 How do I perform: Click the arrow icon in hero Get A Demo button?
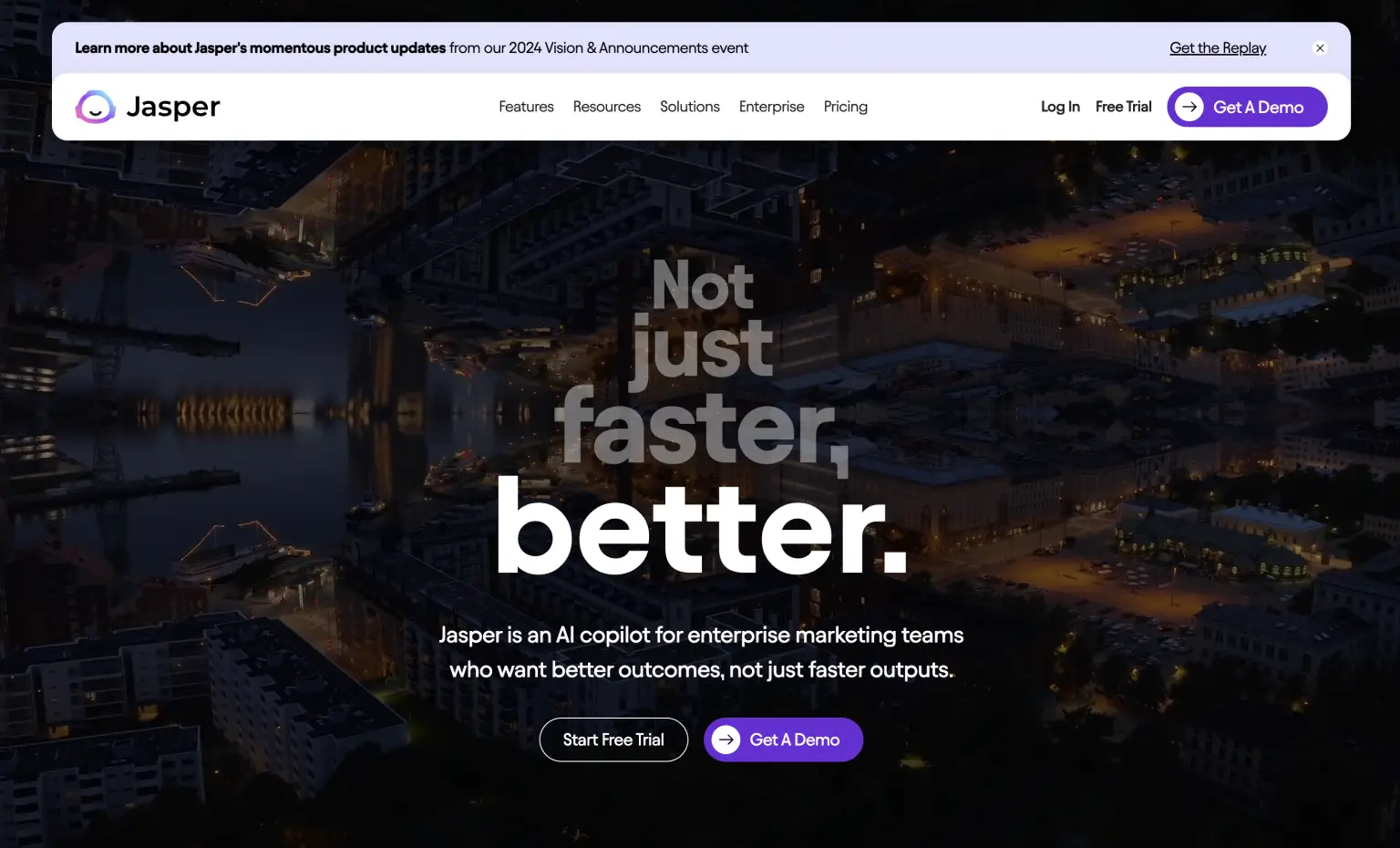click(x=726, y=739)
